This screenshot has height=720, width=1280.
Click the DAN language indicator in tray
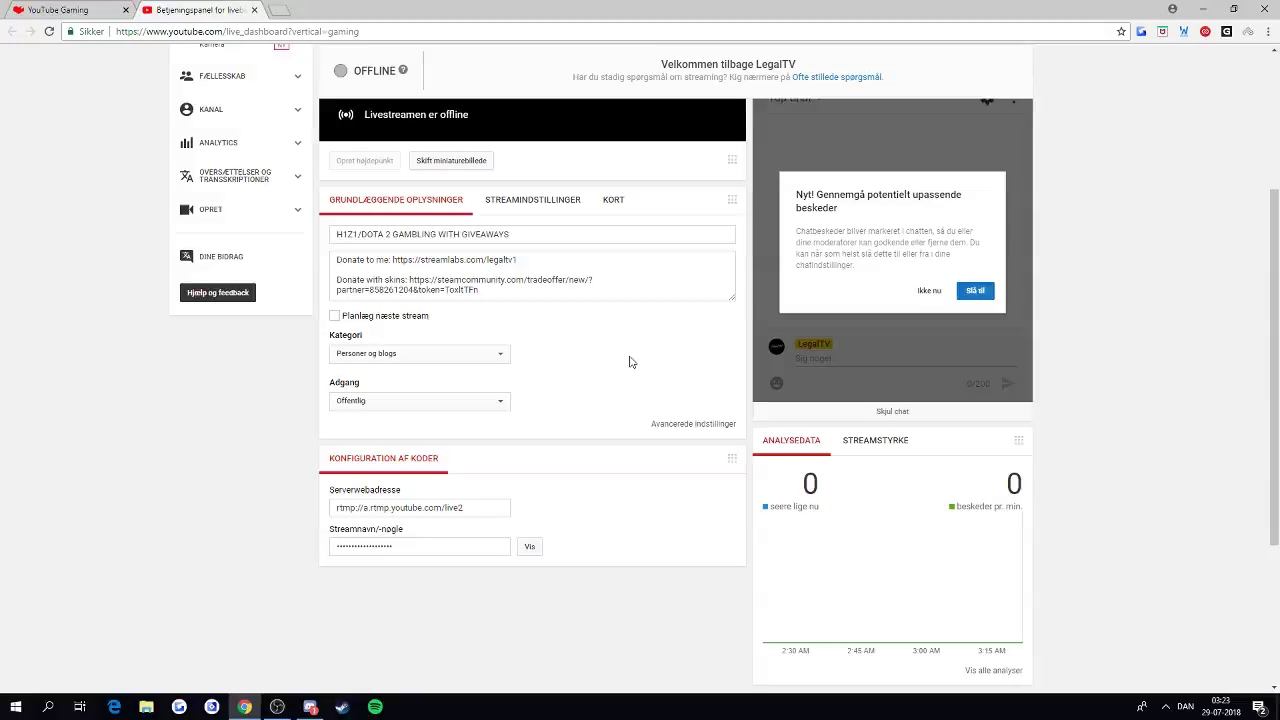1186,707
